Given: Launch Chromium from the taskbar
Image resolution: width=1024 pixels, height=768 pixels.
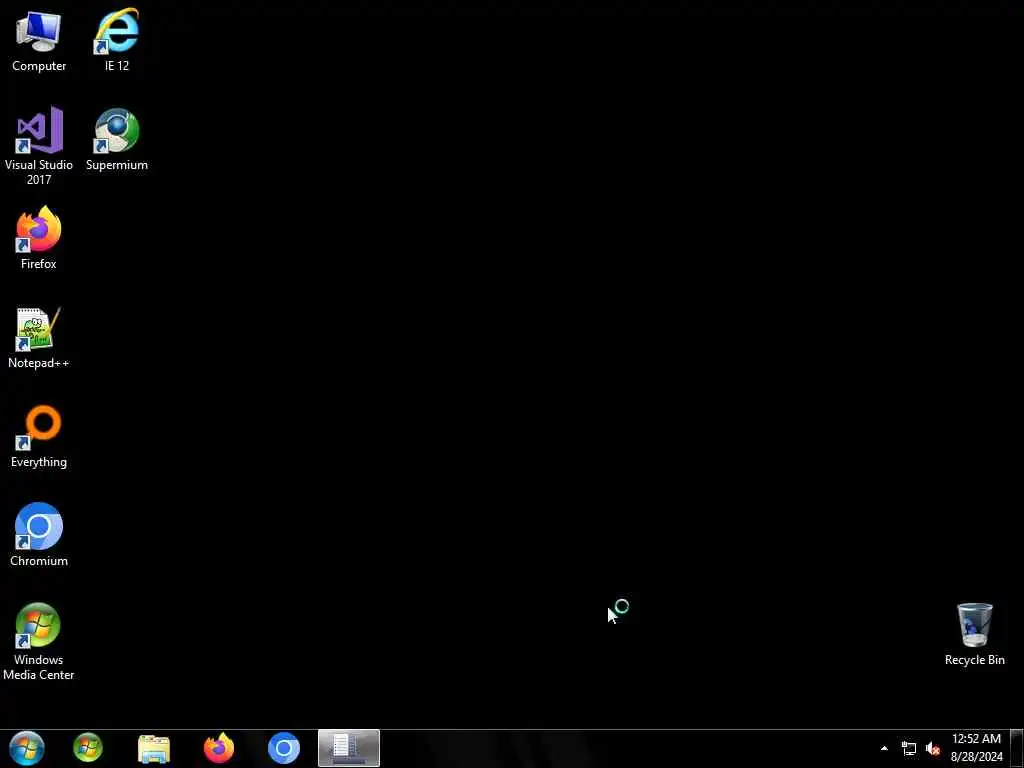Looking at the screenshot, I should point(283,748).
